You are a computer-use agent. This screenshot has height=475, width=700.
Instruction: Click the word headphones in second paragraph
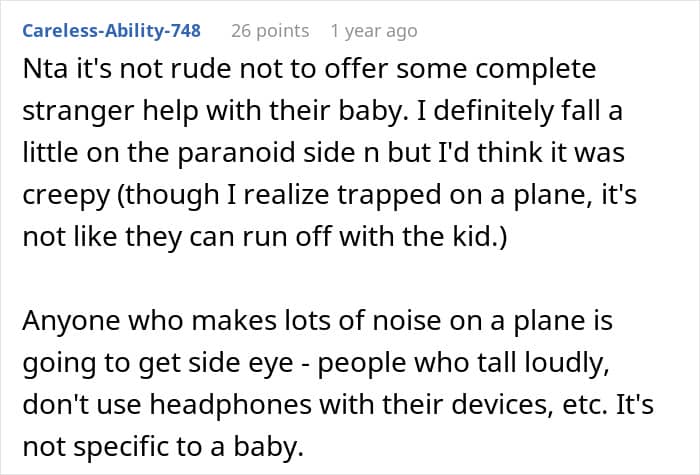(x=230, y=404)
